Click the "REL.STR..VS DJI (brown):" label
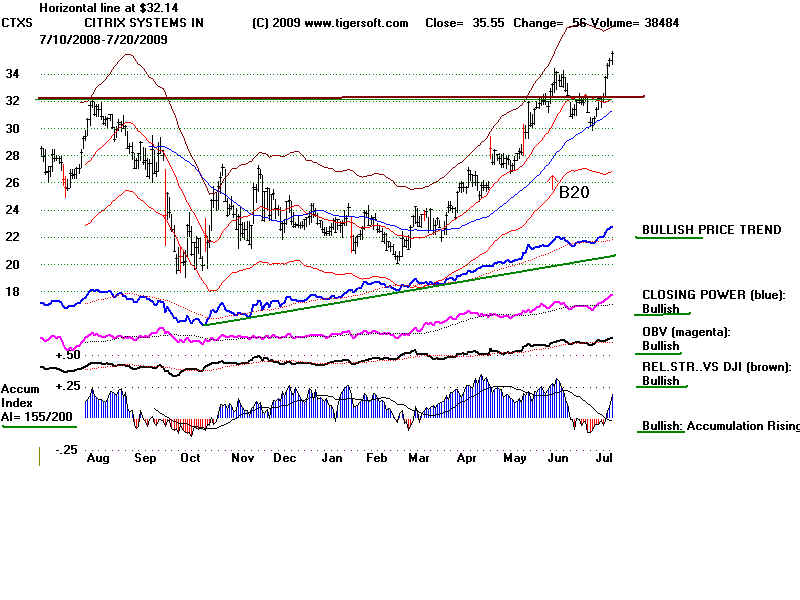 (717, 367)
